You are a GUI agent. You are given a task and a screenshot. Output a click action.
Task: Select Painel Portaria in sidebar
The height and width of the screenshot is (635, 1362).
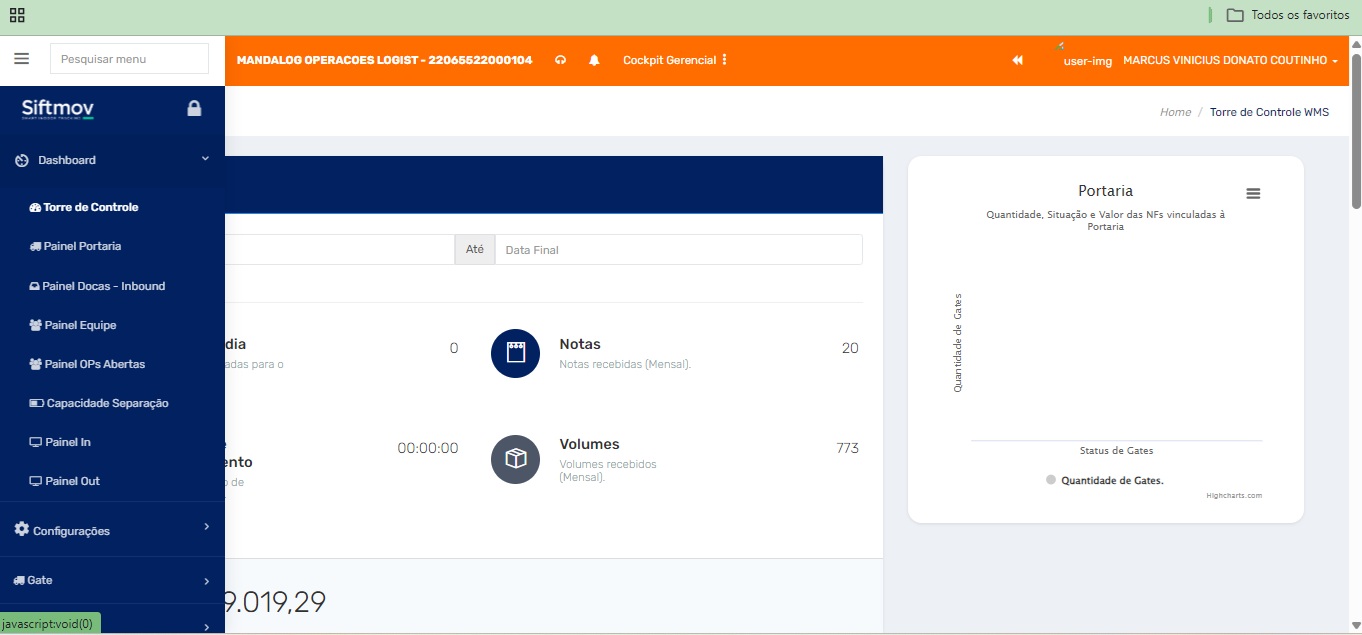click(x=82, y=246)
